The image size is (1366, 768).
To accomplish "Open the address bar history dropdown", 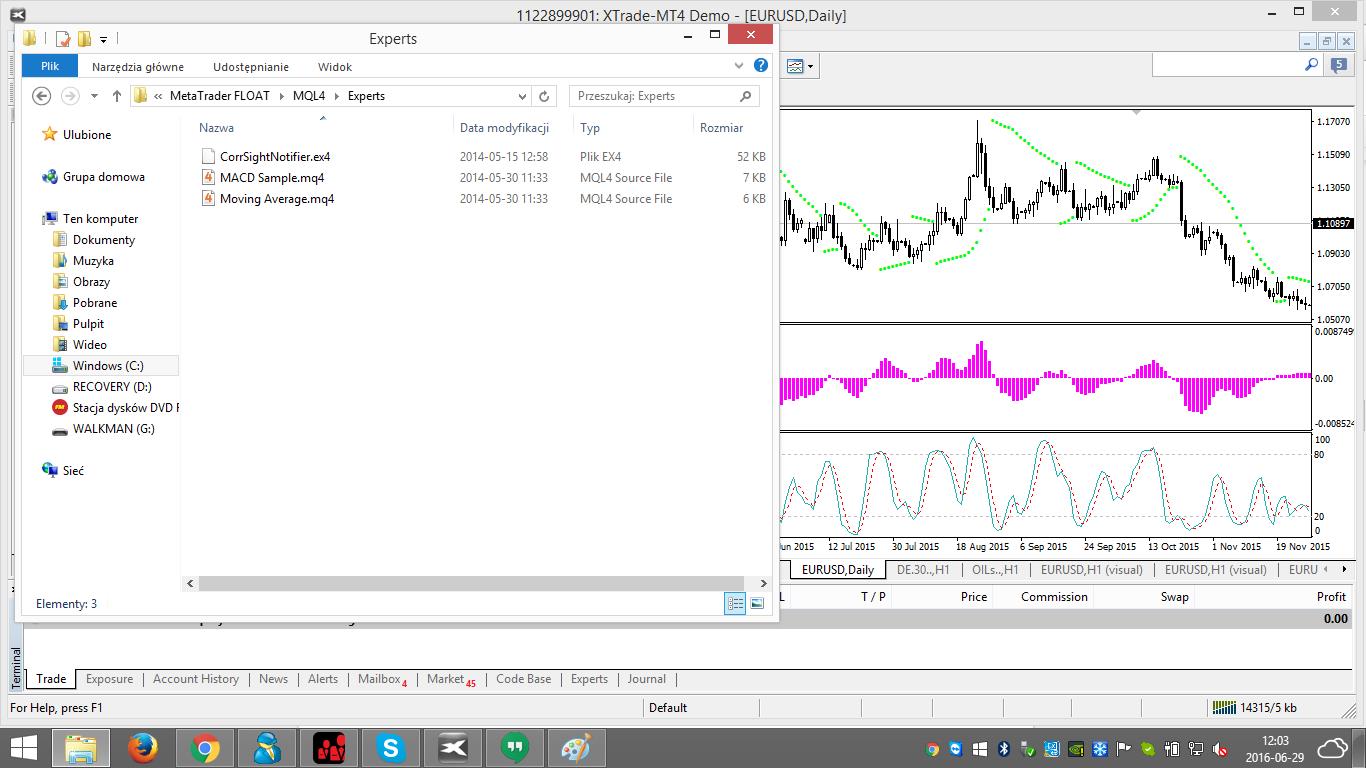I will point(522,96).
